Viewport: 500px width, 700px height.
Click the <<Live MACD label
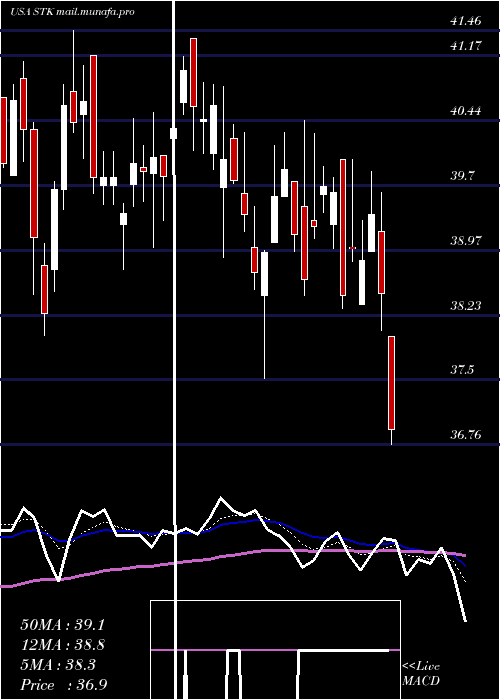(421, 674)
